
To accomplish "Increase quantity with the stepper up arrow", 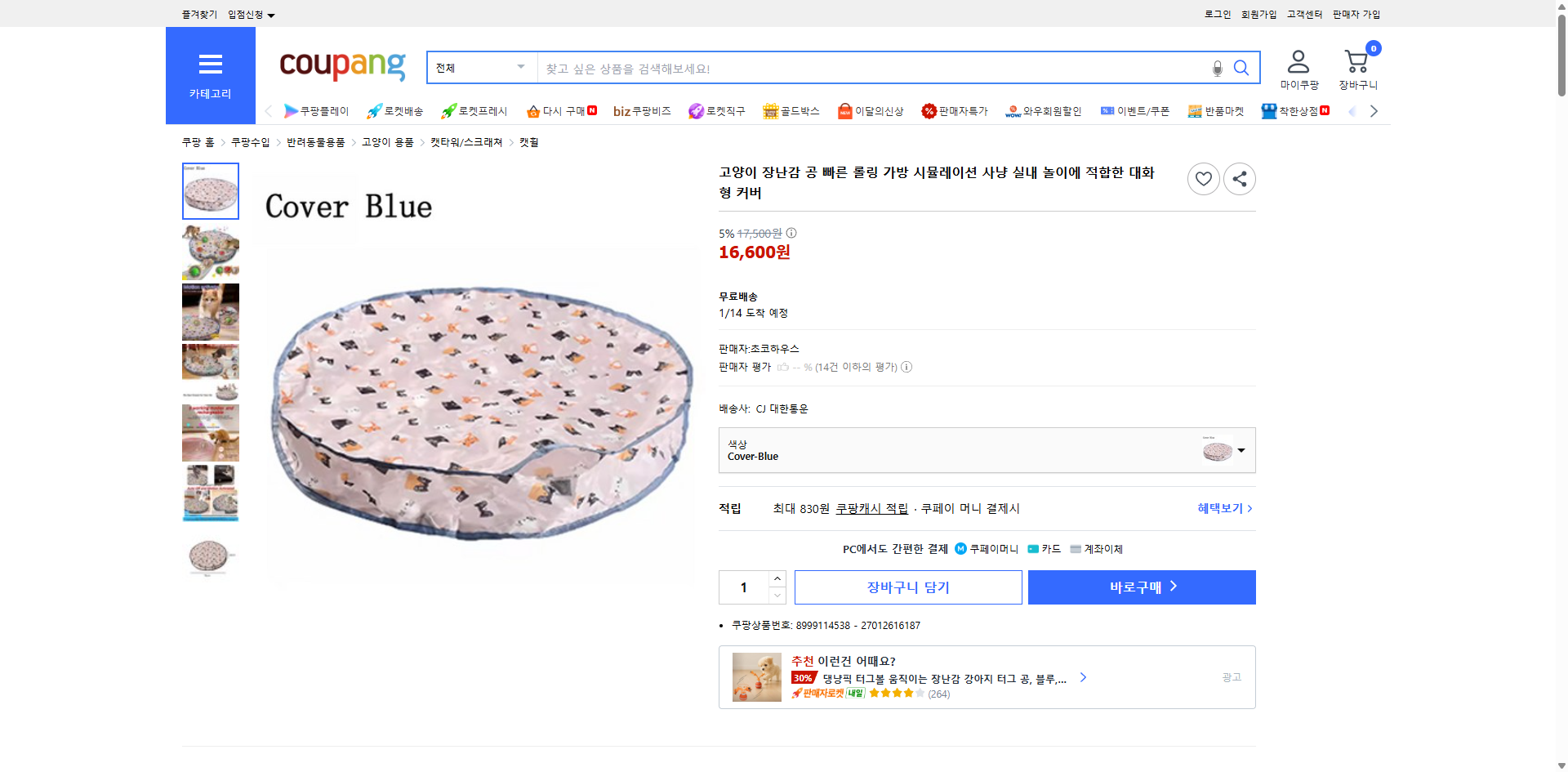I will pos(777,580).
